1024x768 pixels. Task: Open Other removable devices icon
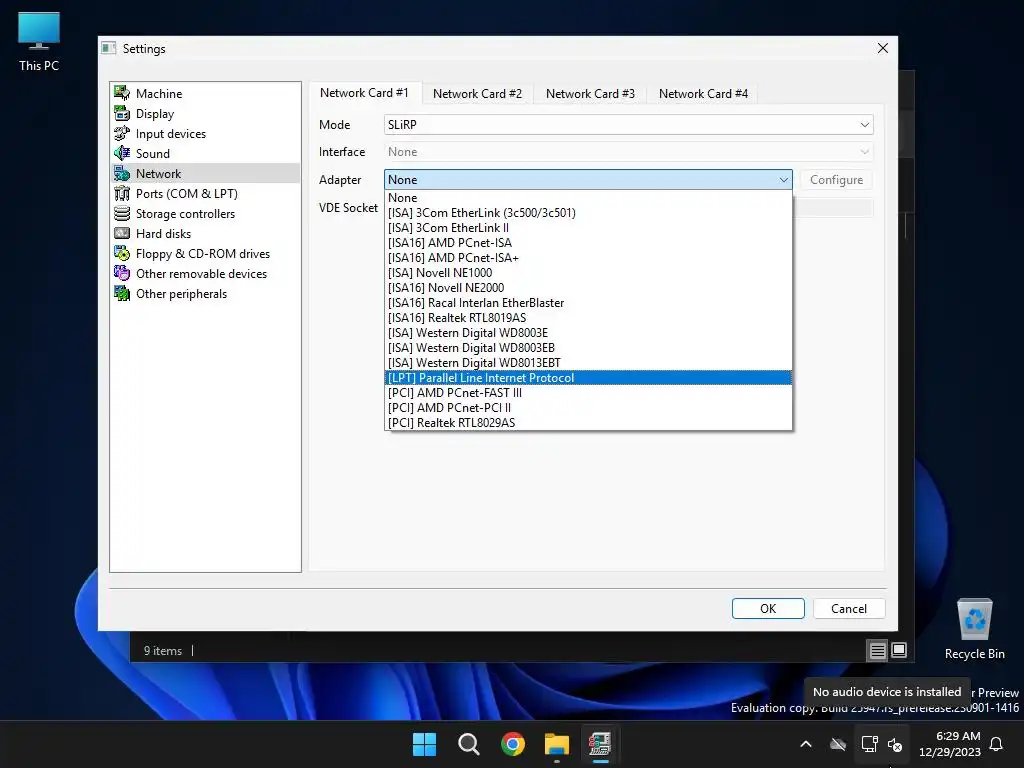(122, 274)
